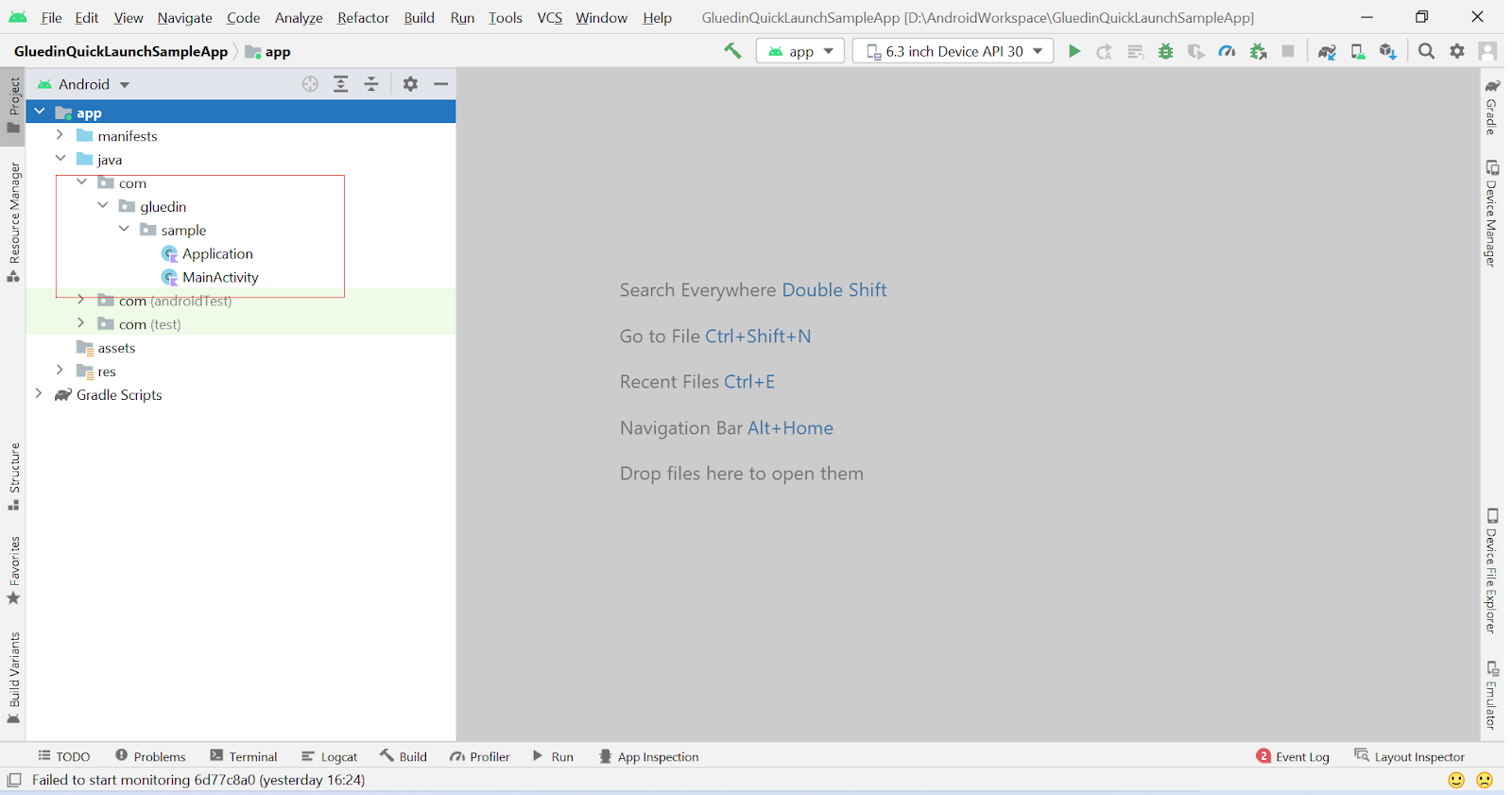The image size is (1512, 795).
Task: Click the status bar tool window toggle icon
Action: pos(14,780)
